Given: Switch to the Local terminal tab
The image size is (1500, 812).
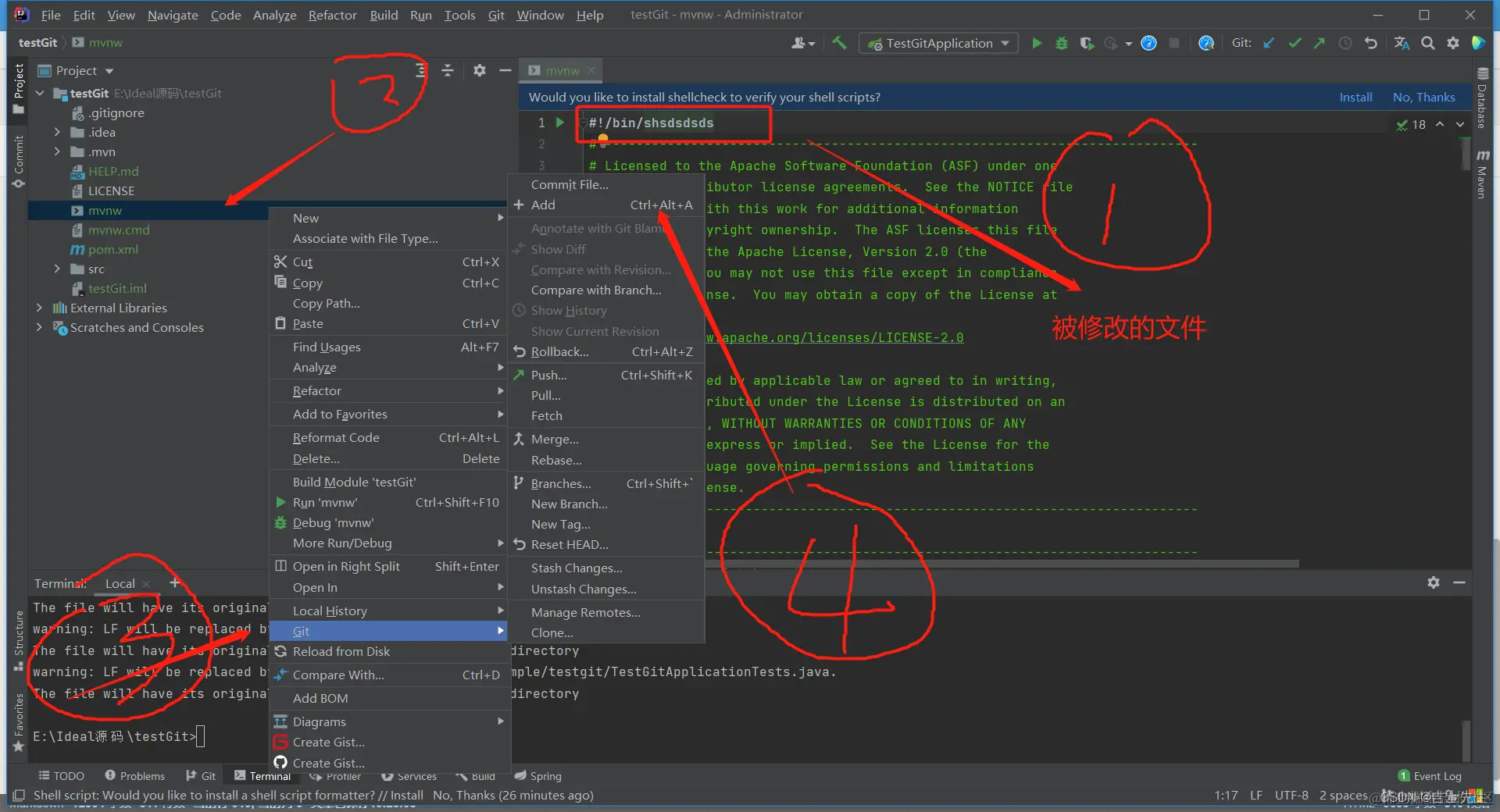Looking at the screenshot, I should pos(120,583).
